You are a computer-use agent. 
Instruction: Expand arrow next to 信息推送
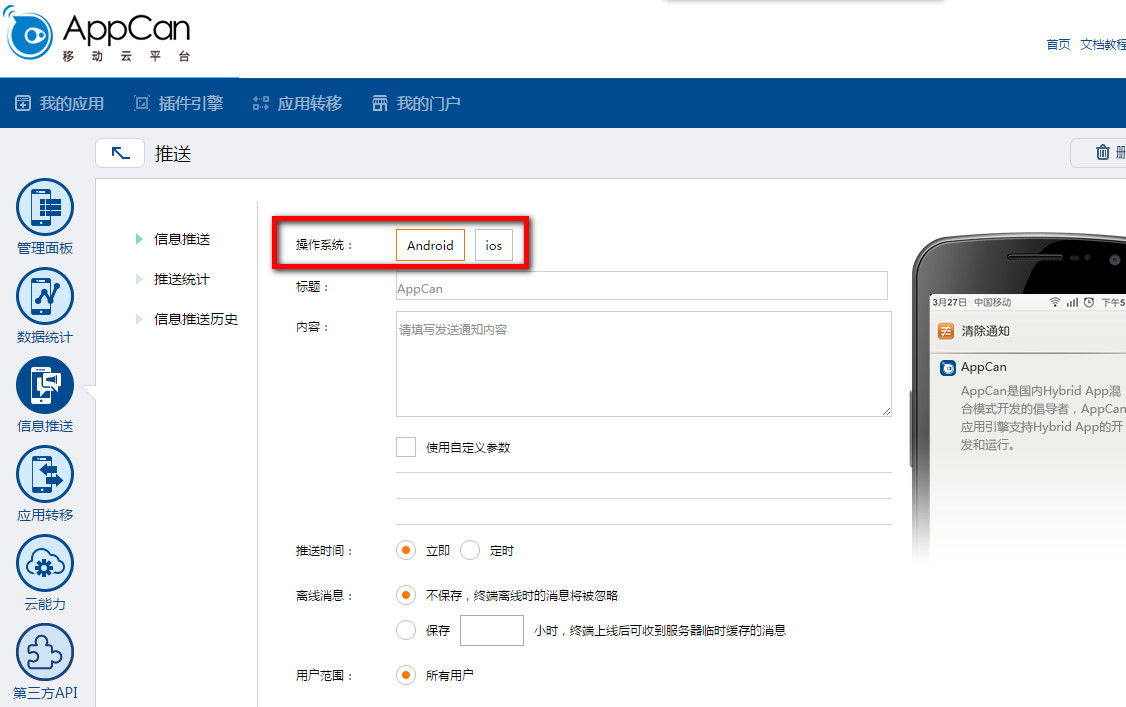pyautogui.click(x=139, y=239)
